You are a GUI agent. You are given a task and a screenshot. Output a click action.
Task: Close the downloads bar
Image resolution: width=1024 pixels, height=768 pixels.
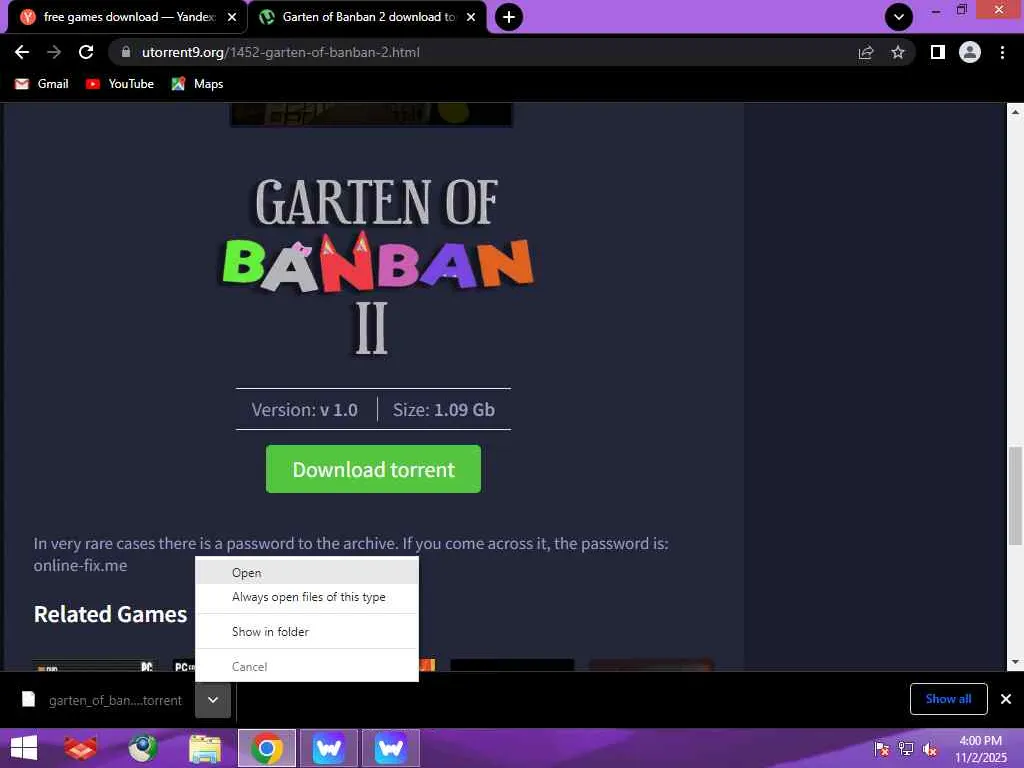click(1006, 699)
